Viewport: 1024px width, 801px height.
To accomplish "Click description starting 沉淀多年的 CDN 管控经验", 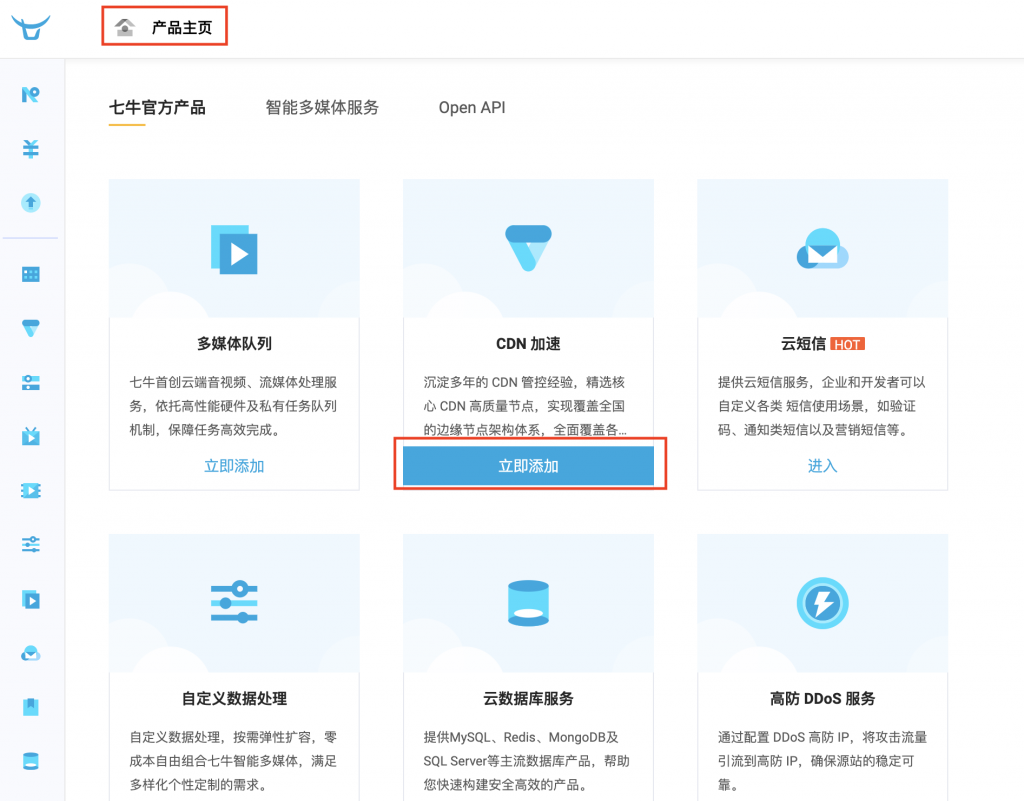I will (x=525, y=406).
